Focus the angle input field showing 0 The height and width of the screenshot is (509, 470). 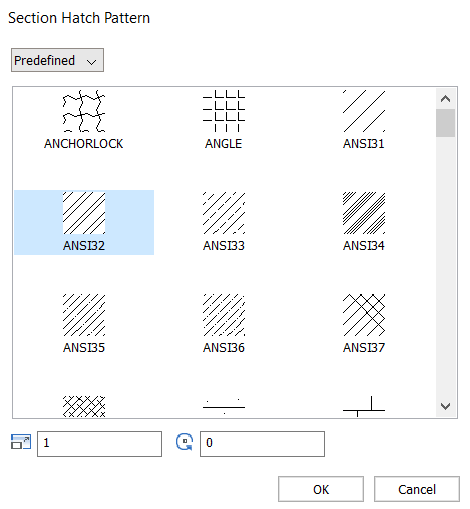pyautogui.click(x=262, y=444)
